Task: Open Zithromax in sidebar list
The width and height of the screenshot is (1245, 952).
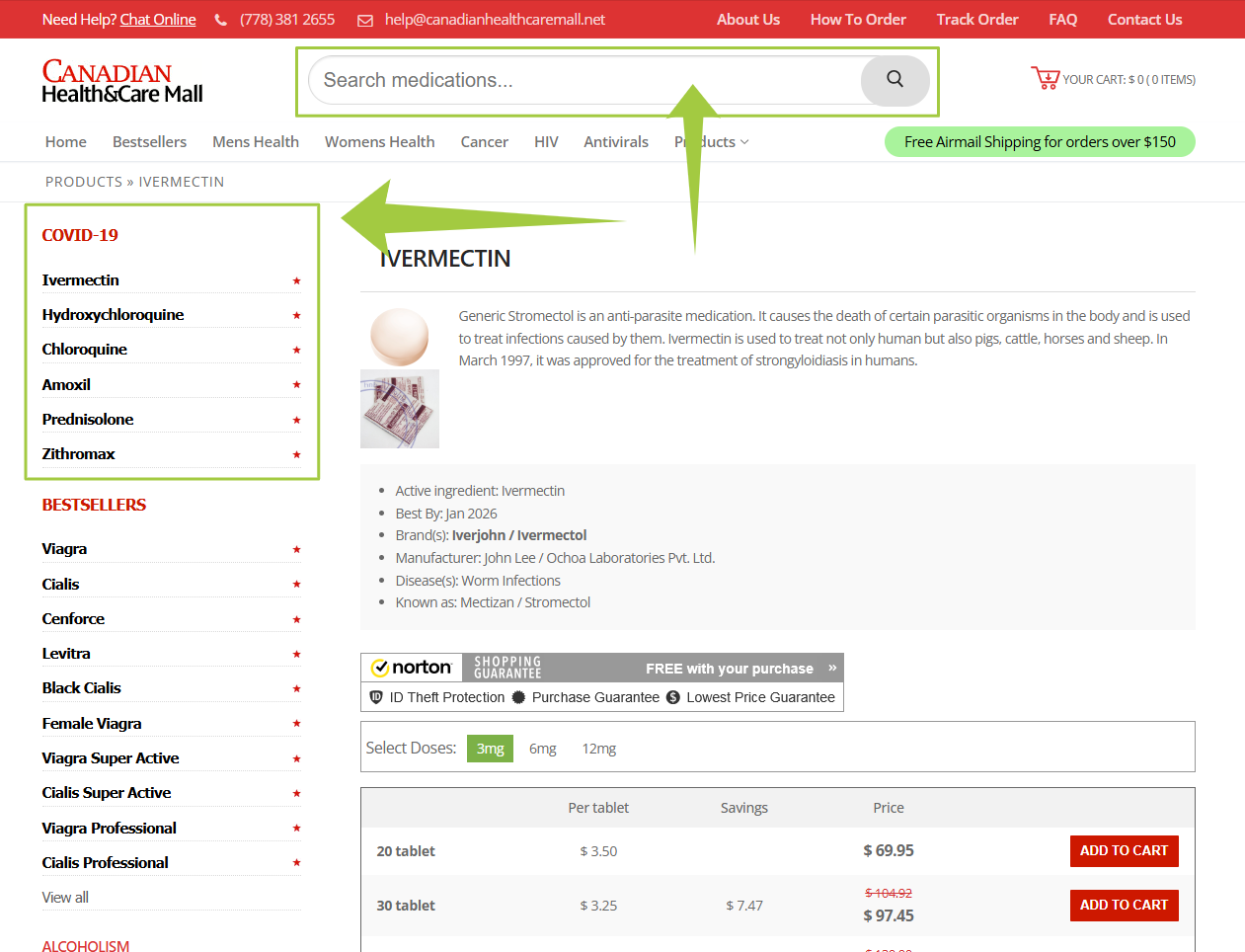Action: [x=79, y=454]
